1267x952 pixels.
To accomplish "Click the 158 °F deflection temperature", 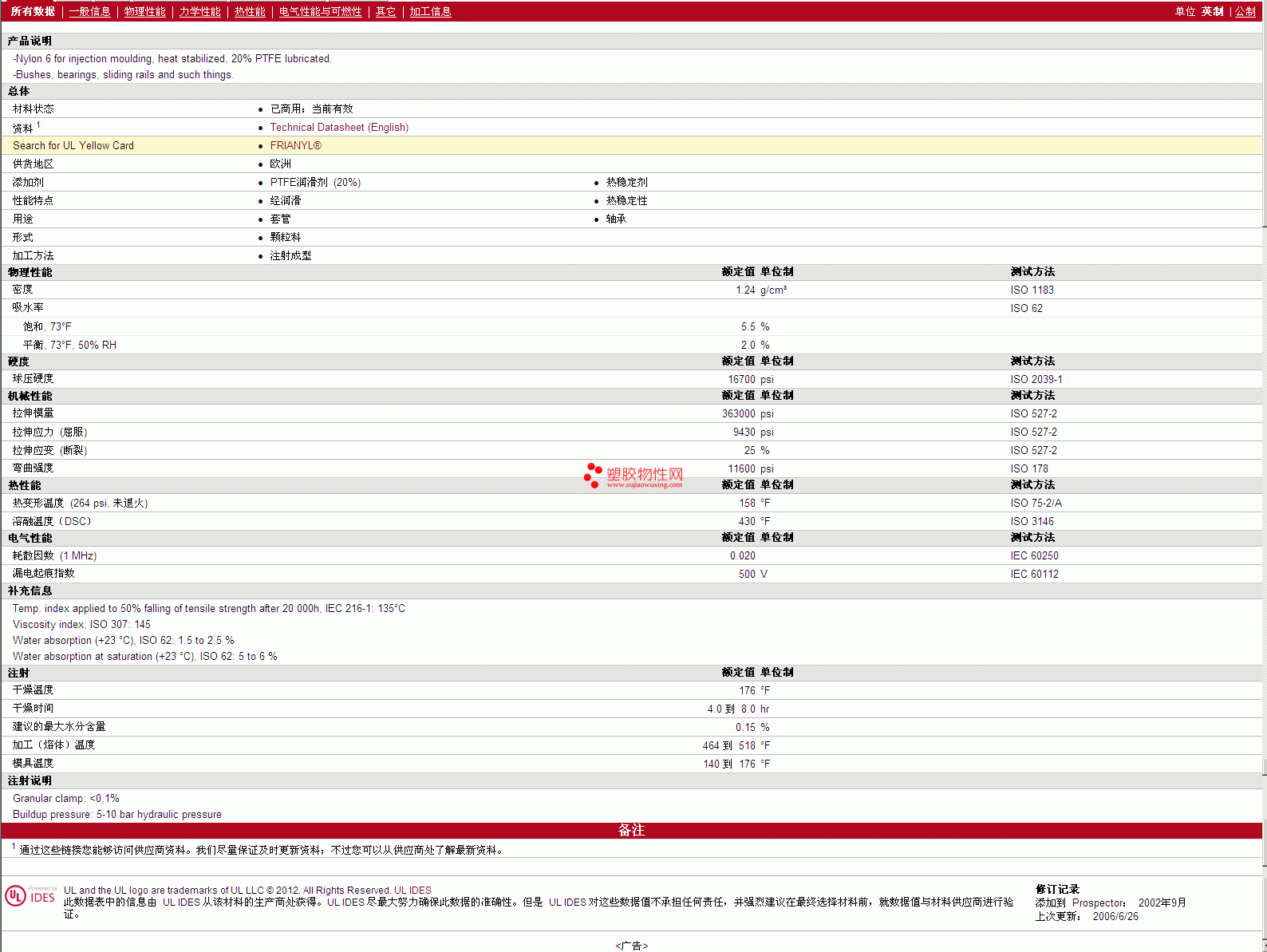I will click(754, 504).
